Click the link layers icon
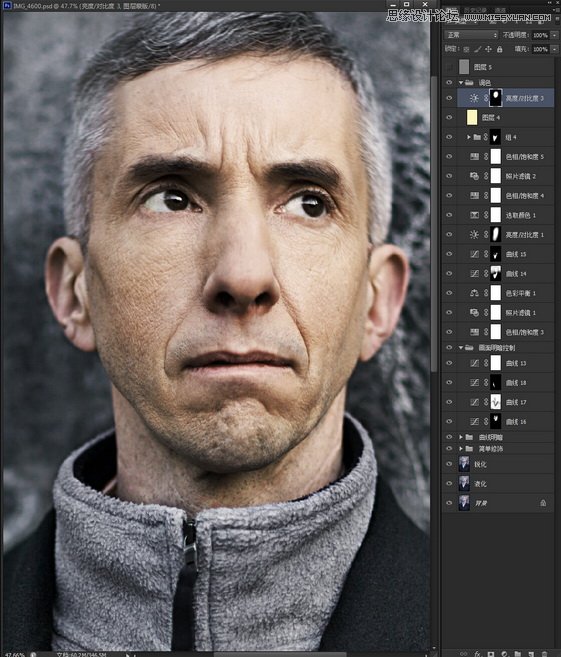This screenshot has width=561, height=657. pos(463,654)
